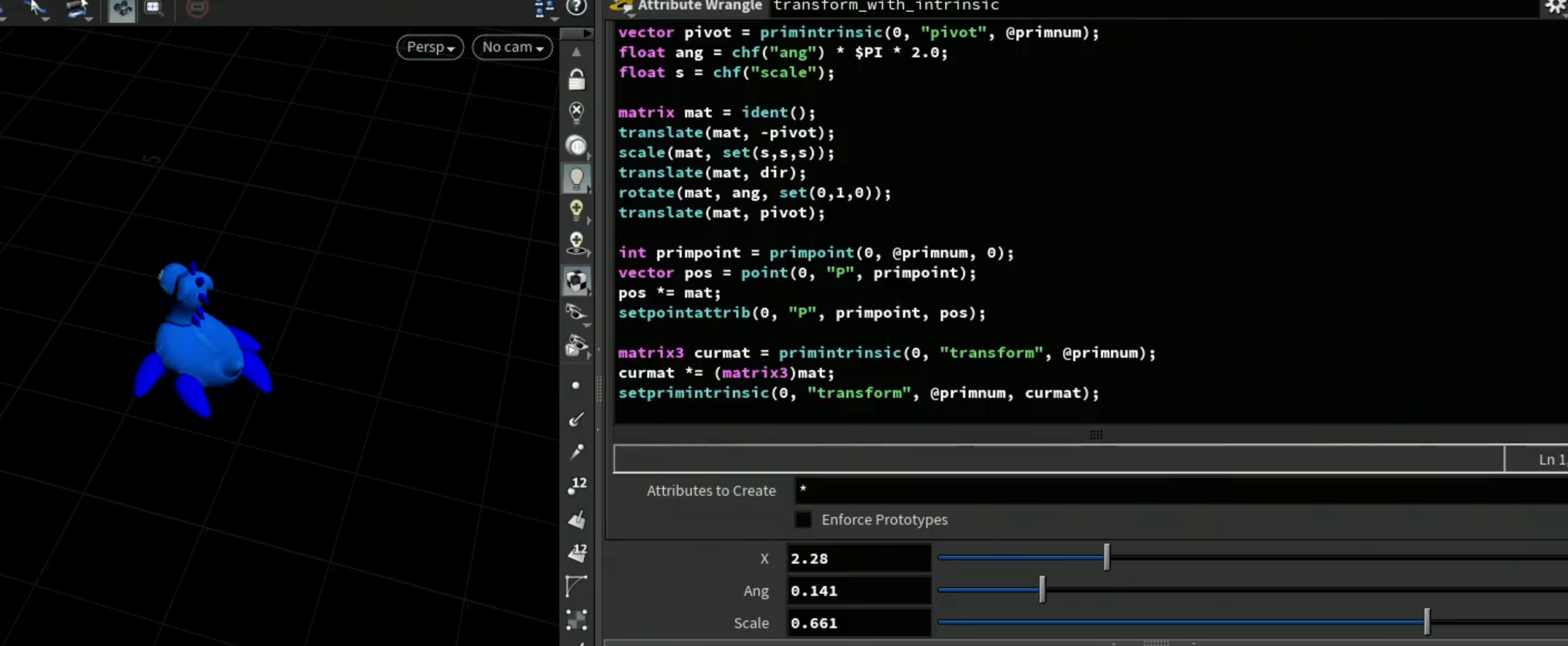Open the No cam camera dropdown
Viewport: 1568px width, 646px height.
click(x=512, y=47)
